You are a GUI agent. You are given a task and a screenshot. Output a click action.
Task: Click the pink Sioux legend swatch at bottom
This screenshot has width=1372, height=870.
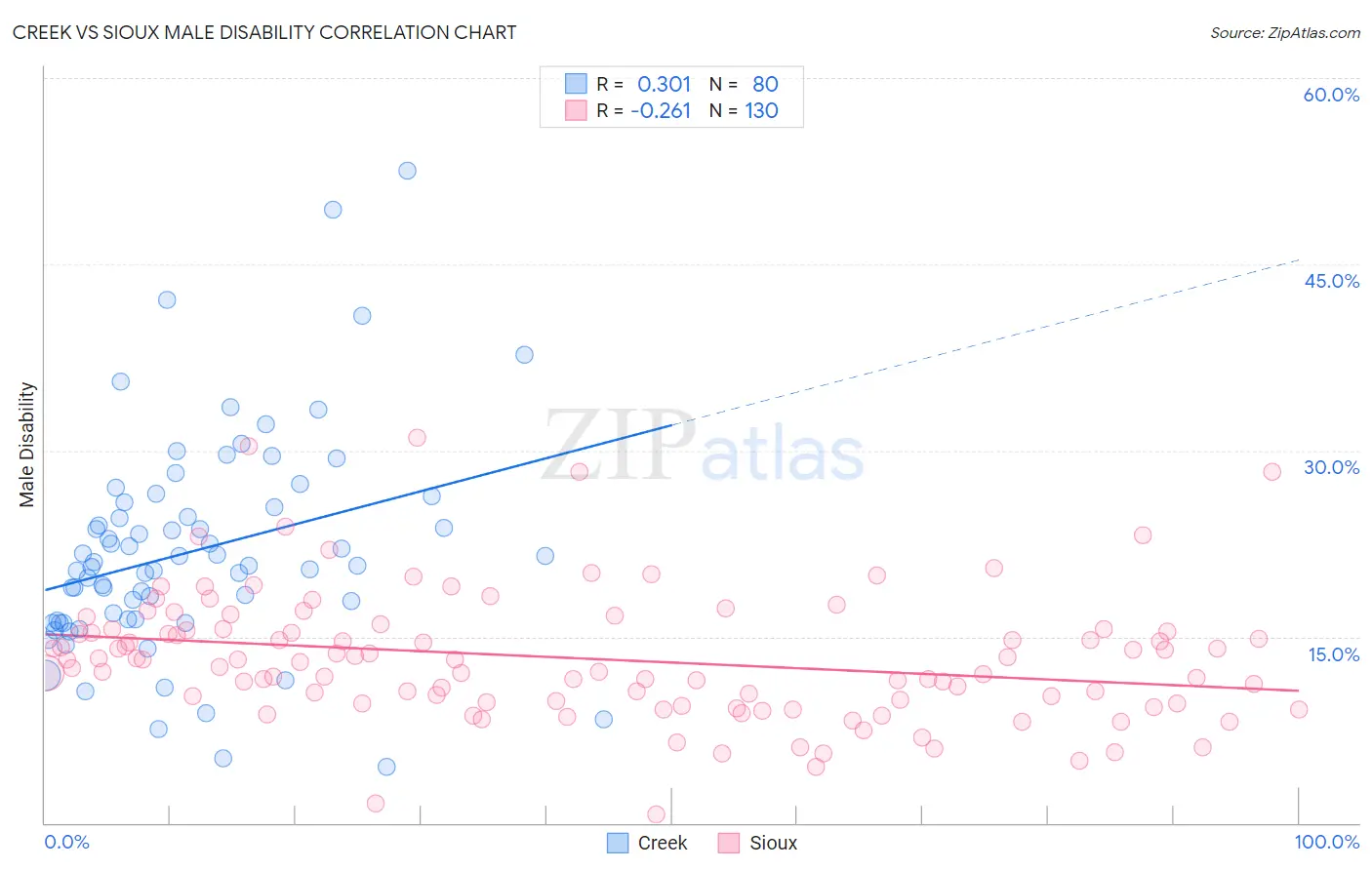coord(729,843)
